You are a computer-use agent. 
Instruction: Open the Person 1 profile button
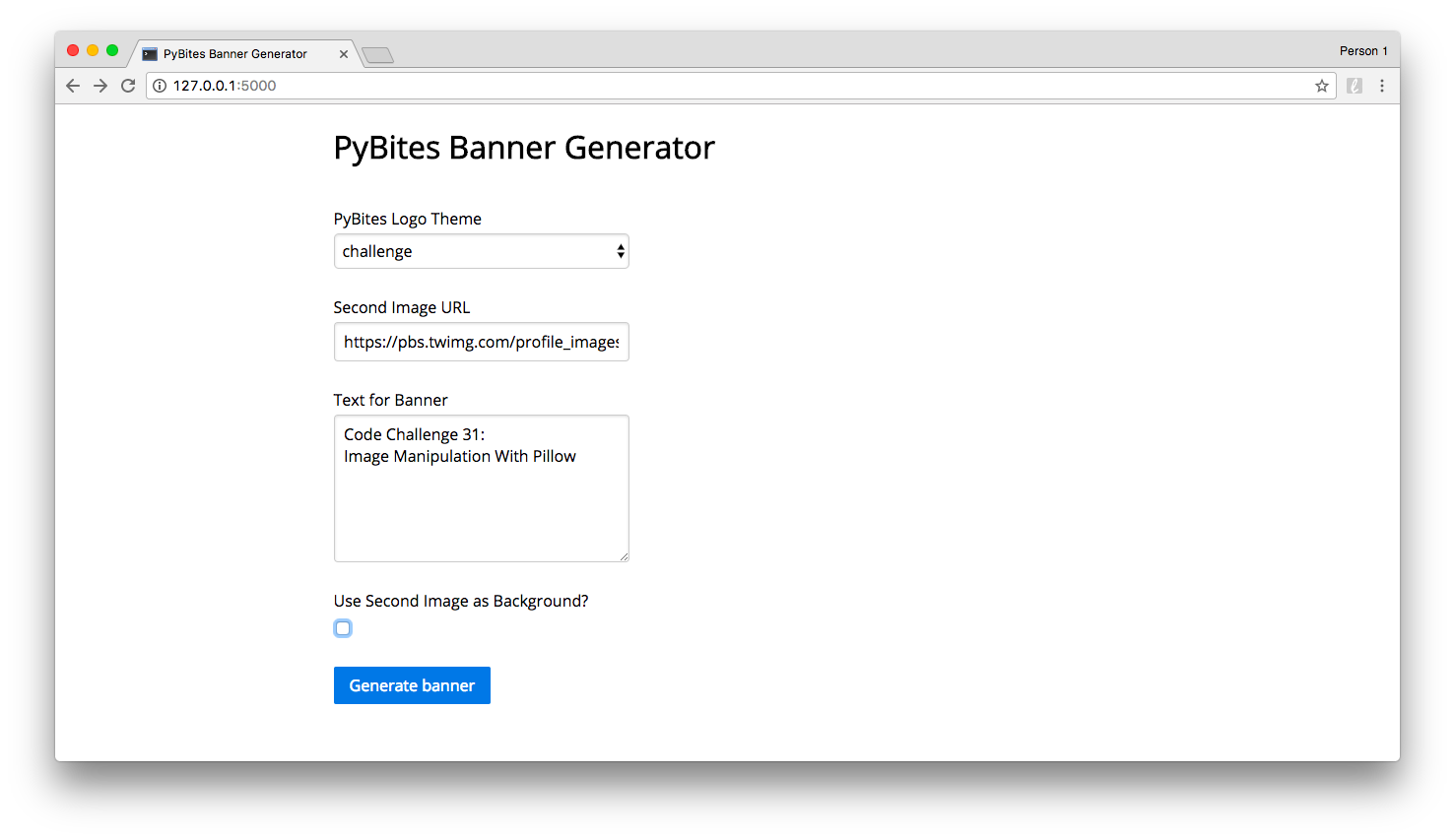(x=1363, y=51)
